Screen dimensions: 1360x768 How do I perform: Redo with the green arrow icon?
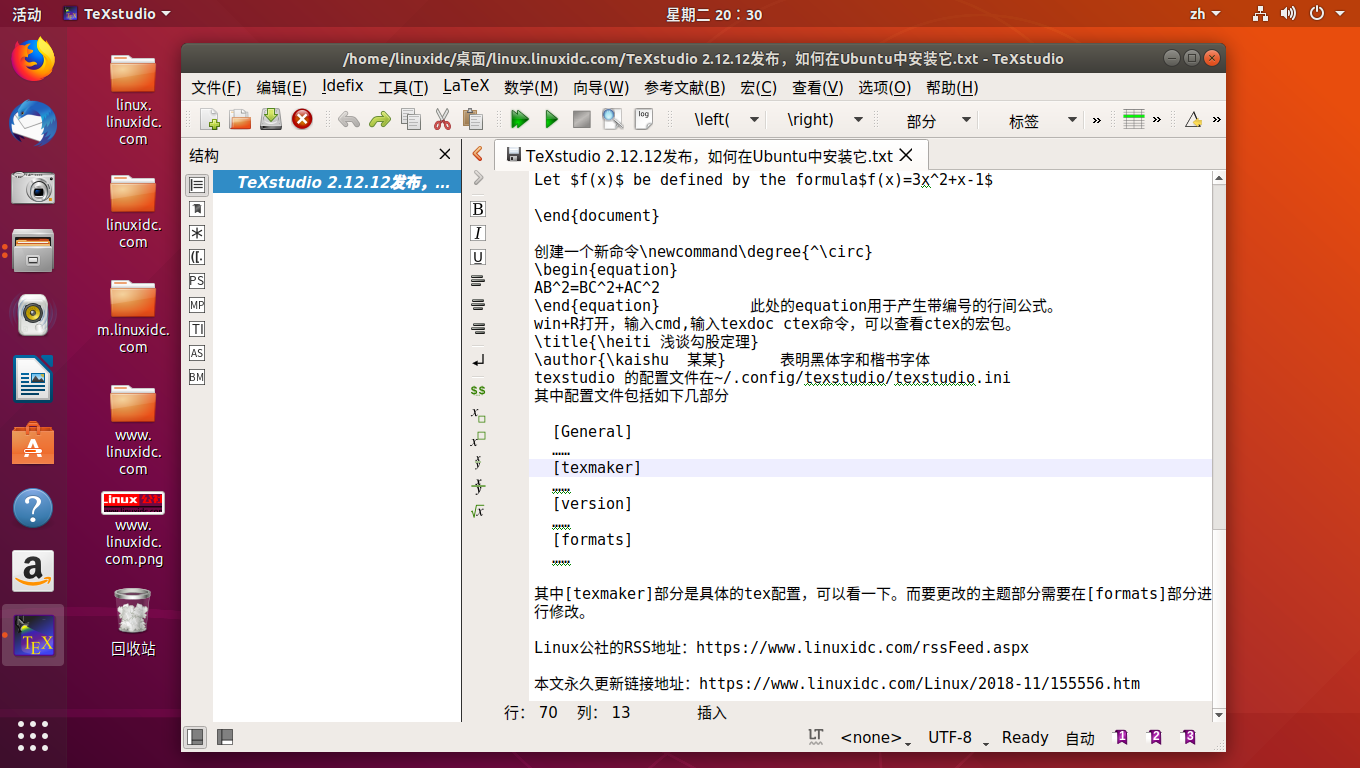coord(379,120)
